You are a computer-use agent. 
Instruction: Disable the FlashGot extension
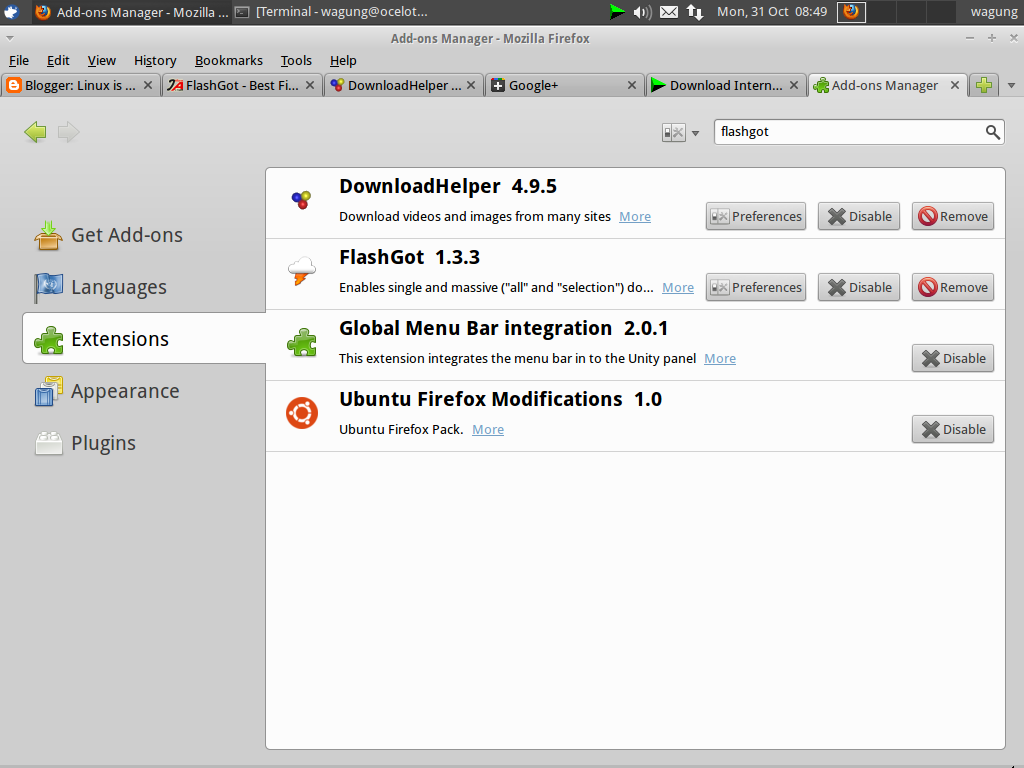pyautogui.click(x=859, y=287)
